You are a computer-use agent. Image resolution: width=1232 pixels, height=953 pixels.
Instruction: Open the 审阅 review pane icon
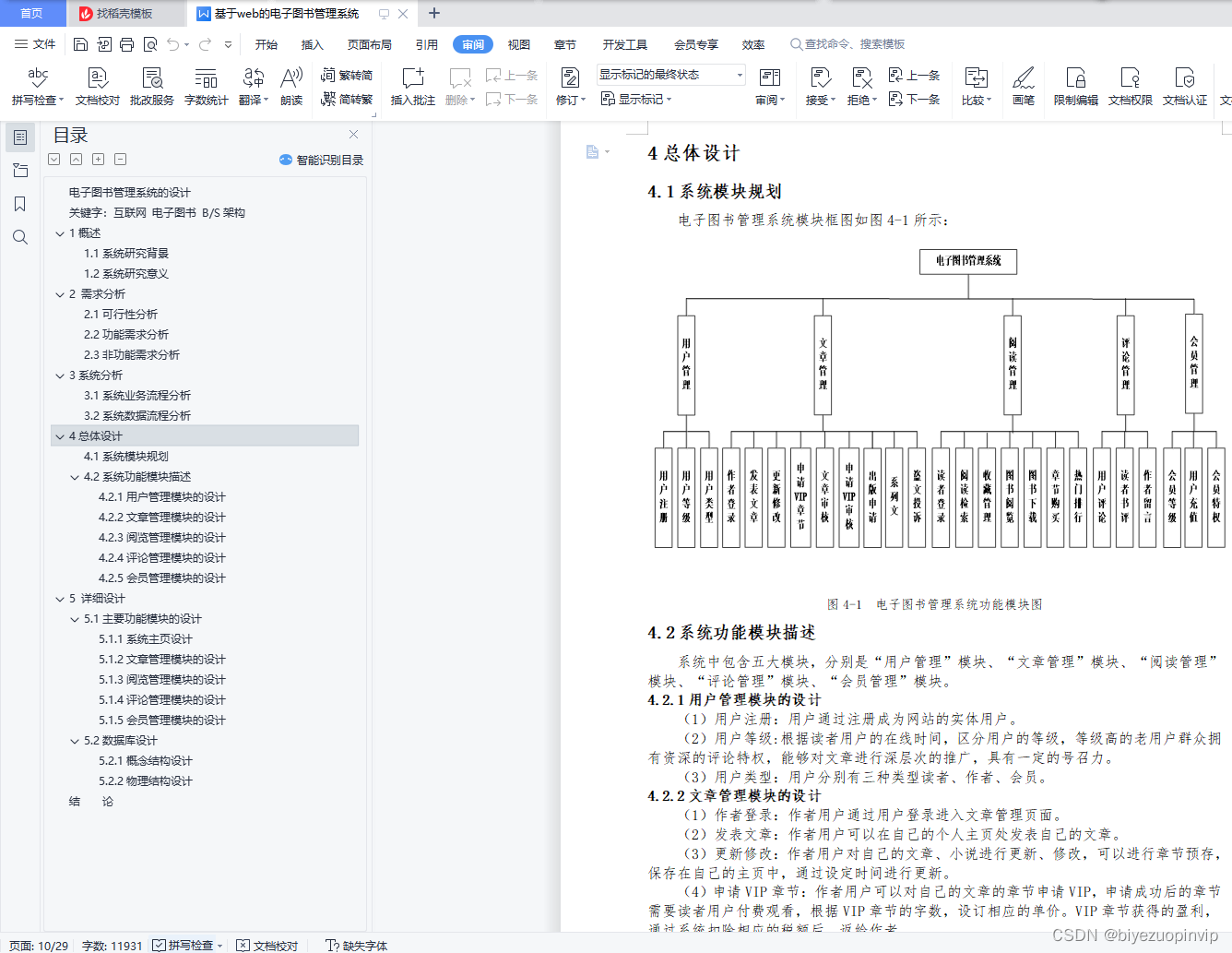(x=770, y=77)
